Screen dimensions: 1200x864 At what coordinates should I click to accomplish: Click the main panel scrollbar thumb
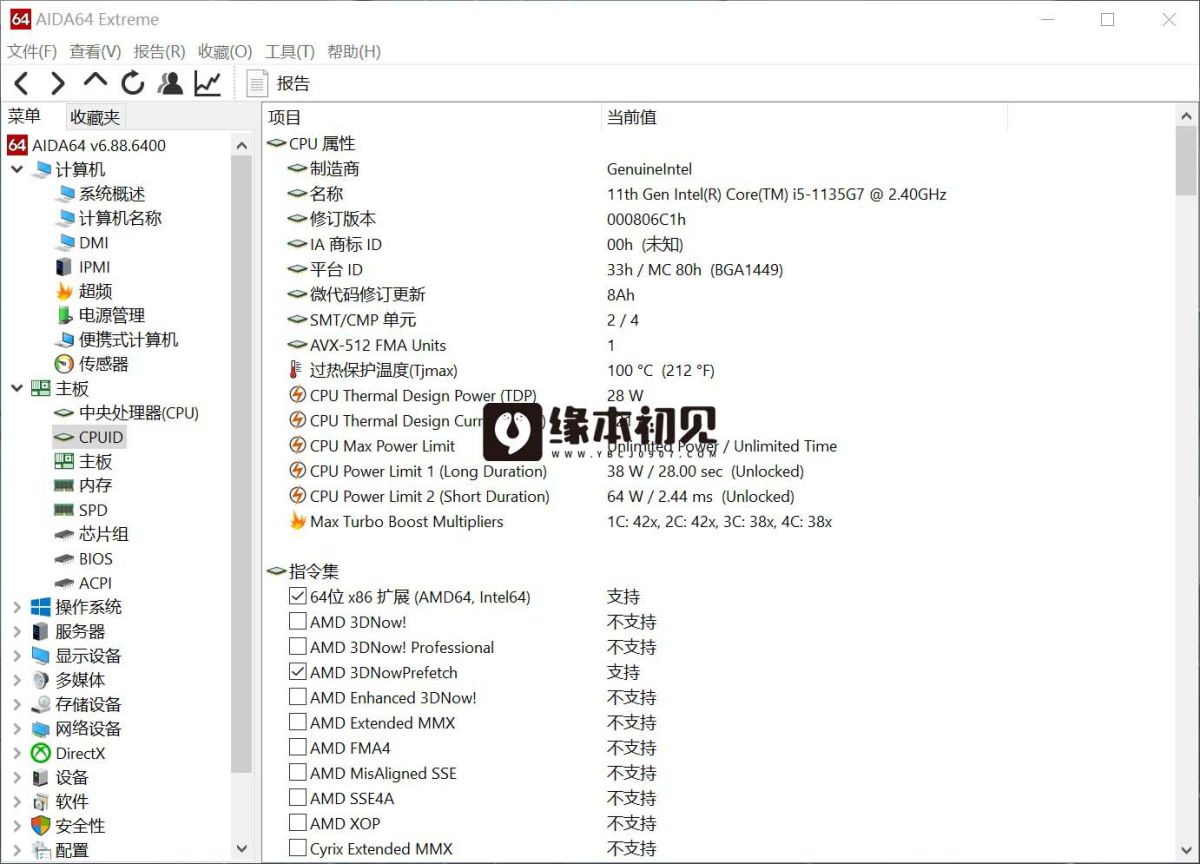coord(1186,160)
